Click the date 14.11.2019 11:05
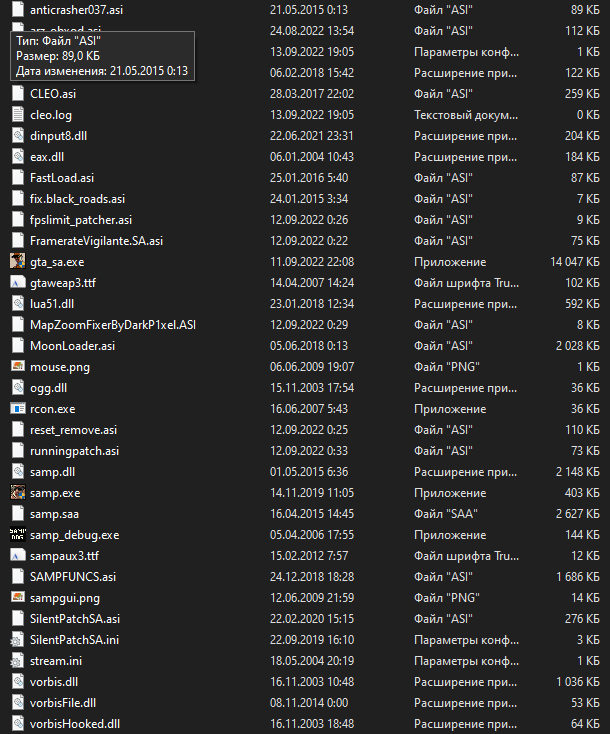This screenshot has height=734, width=610. coord(312,492)
